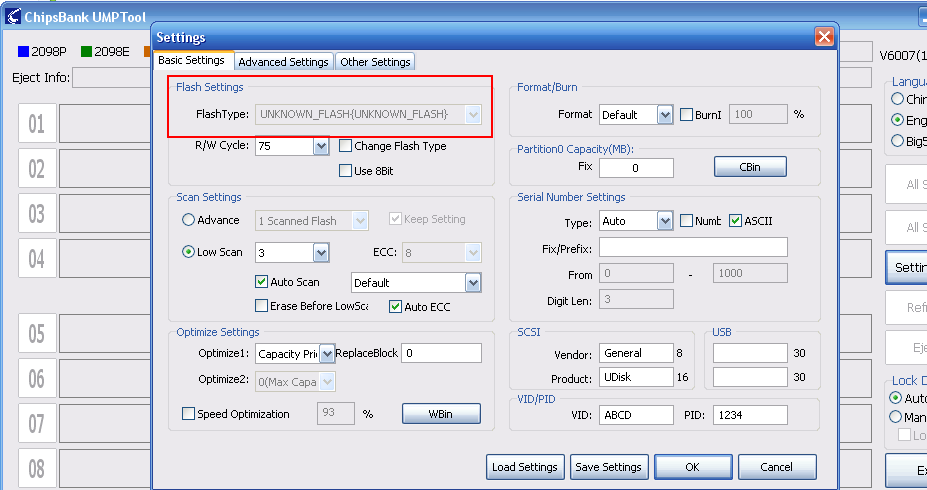Expand the Low Scan level dropdown
The height and width of the screenshot is (490, 927).
[x=321, y=253]
